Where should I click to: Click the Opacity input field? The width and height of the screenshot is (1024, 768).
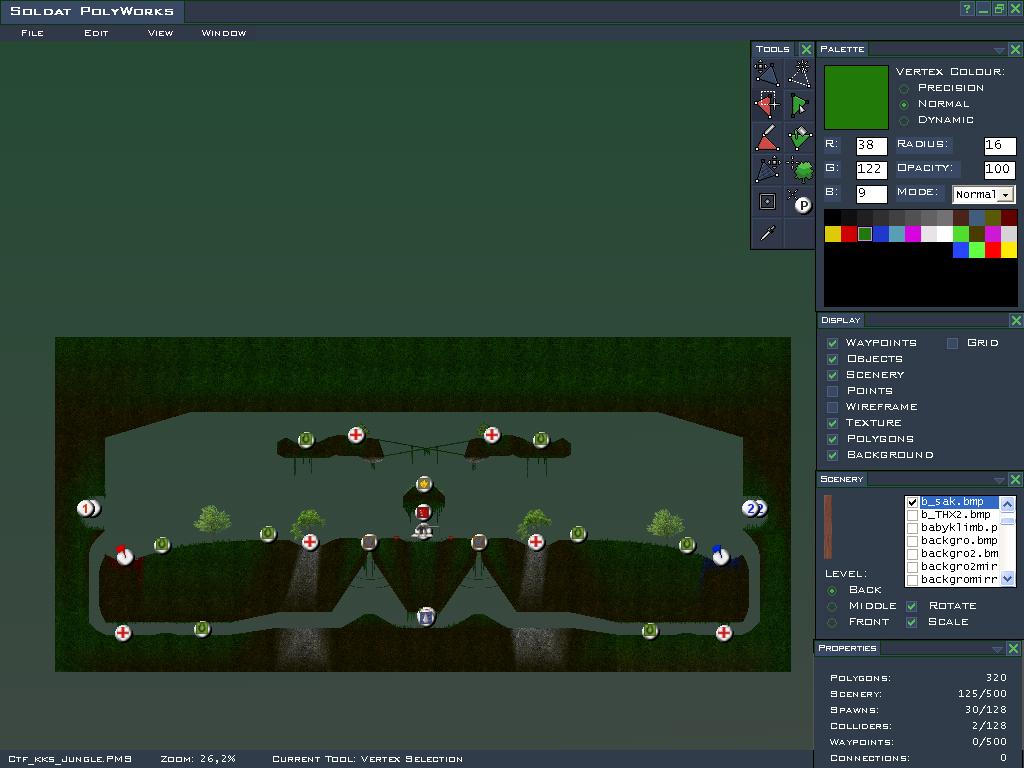[x=999, y=169]
